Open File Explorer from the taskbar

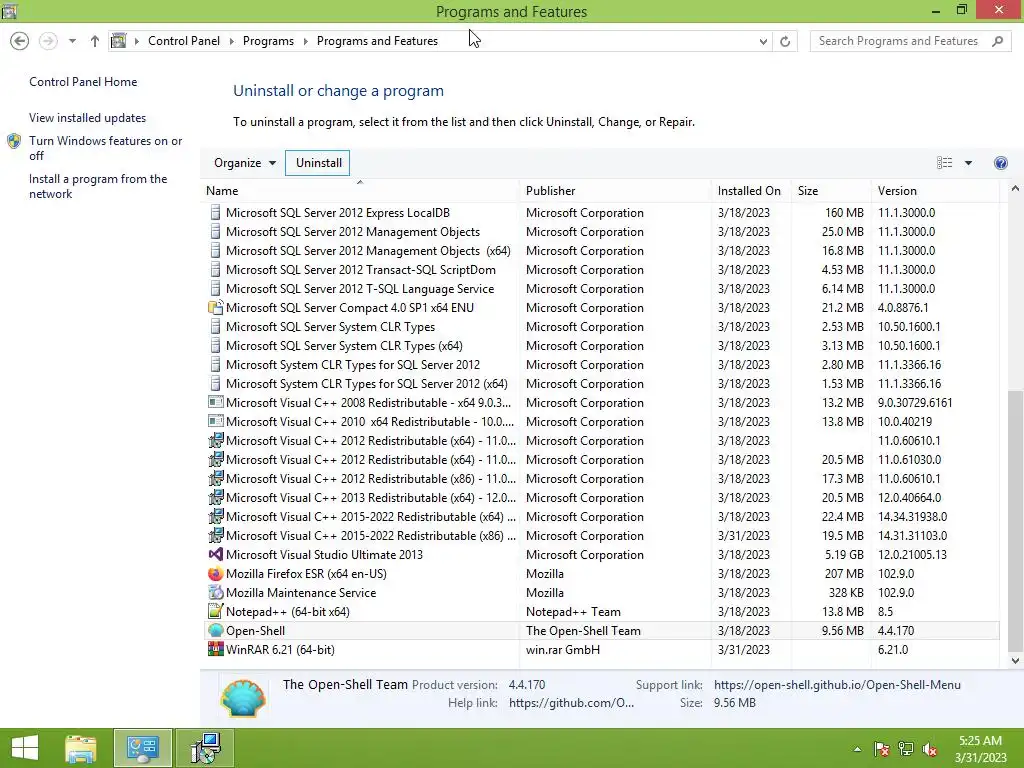pos(81,748)
